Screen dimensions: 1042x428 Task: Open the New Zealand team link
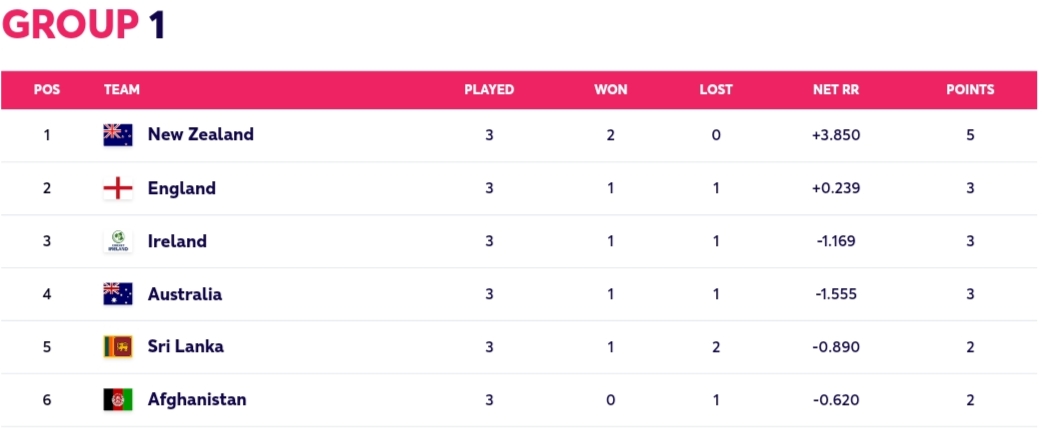coord(201,134)
